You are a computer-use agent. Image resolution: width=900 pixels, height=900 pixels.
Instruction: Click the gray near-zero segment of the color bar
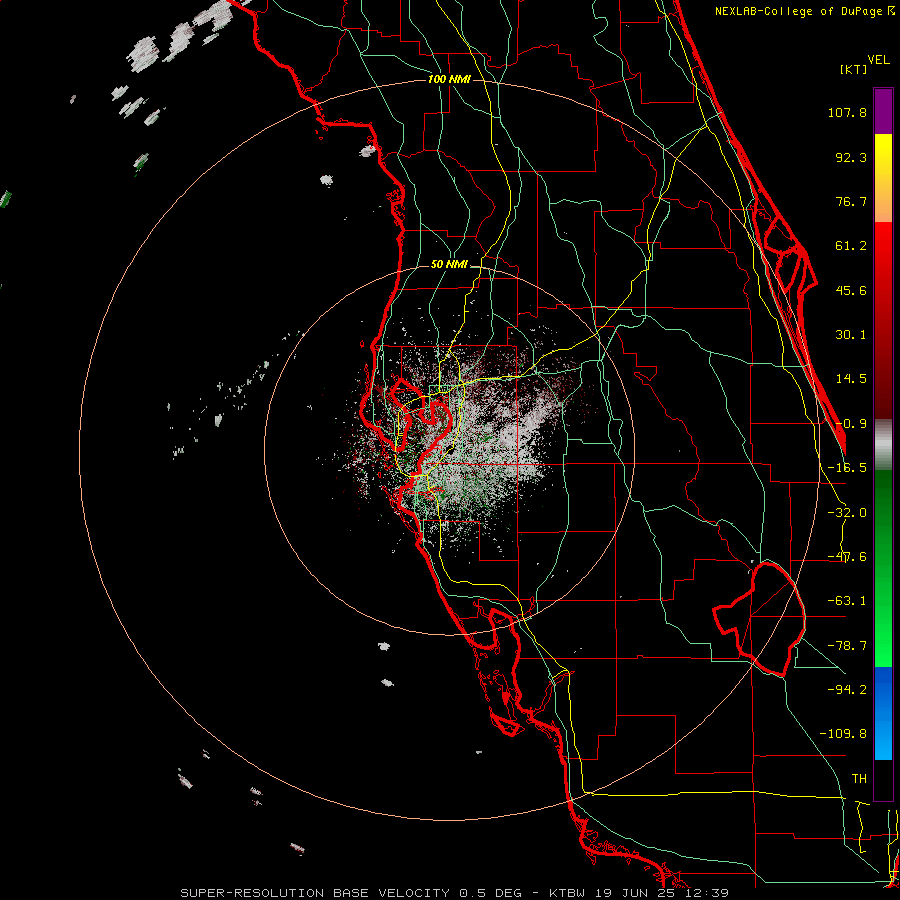pos(883,445)
